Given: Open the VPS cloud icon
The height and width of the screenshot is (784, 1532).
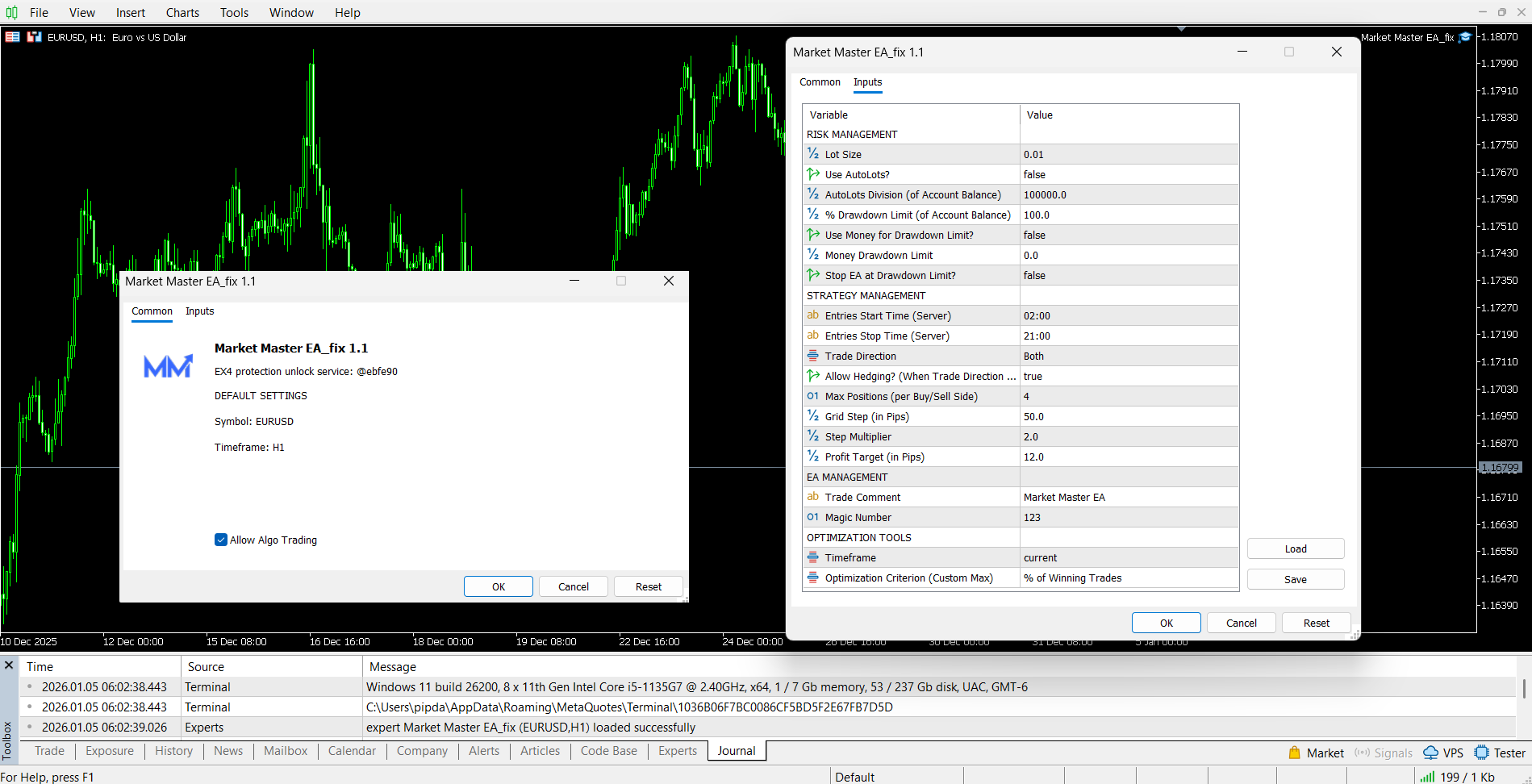Looking at the screenshot, I should pos(1430,753).
